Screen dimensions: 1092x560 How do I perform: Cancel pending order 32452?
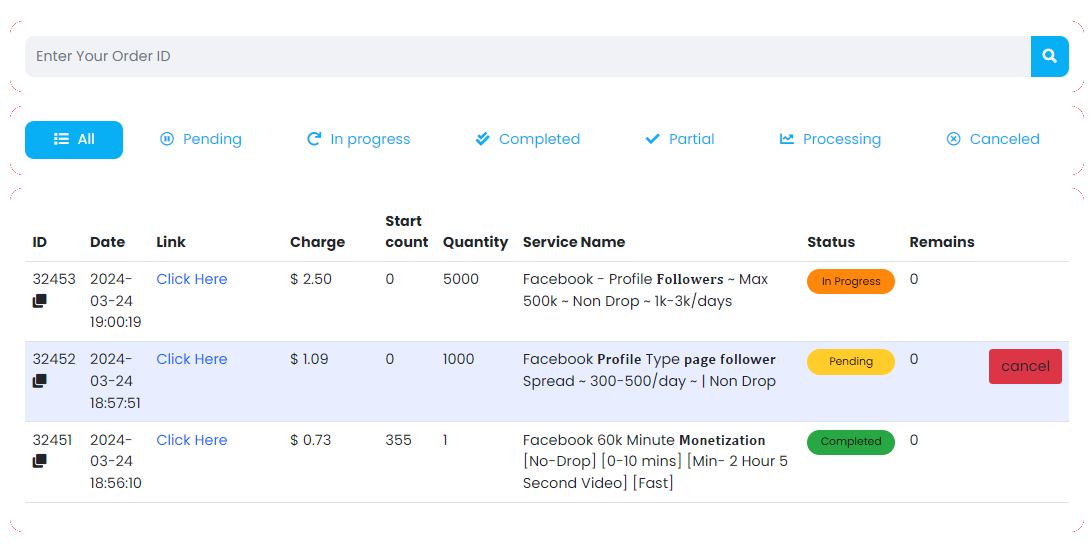pyautogui.click(x=1025, y=366)
